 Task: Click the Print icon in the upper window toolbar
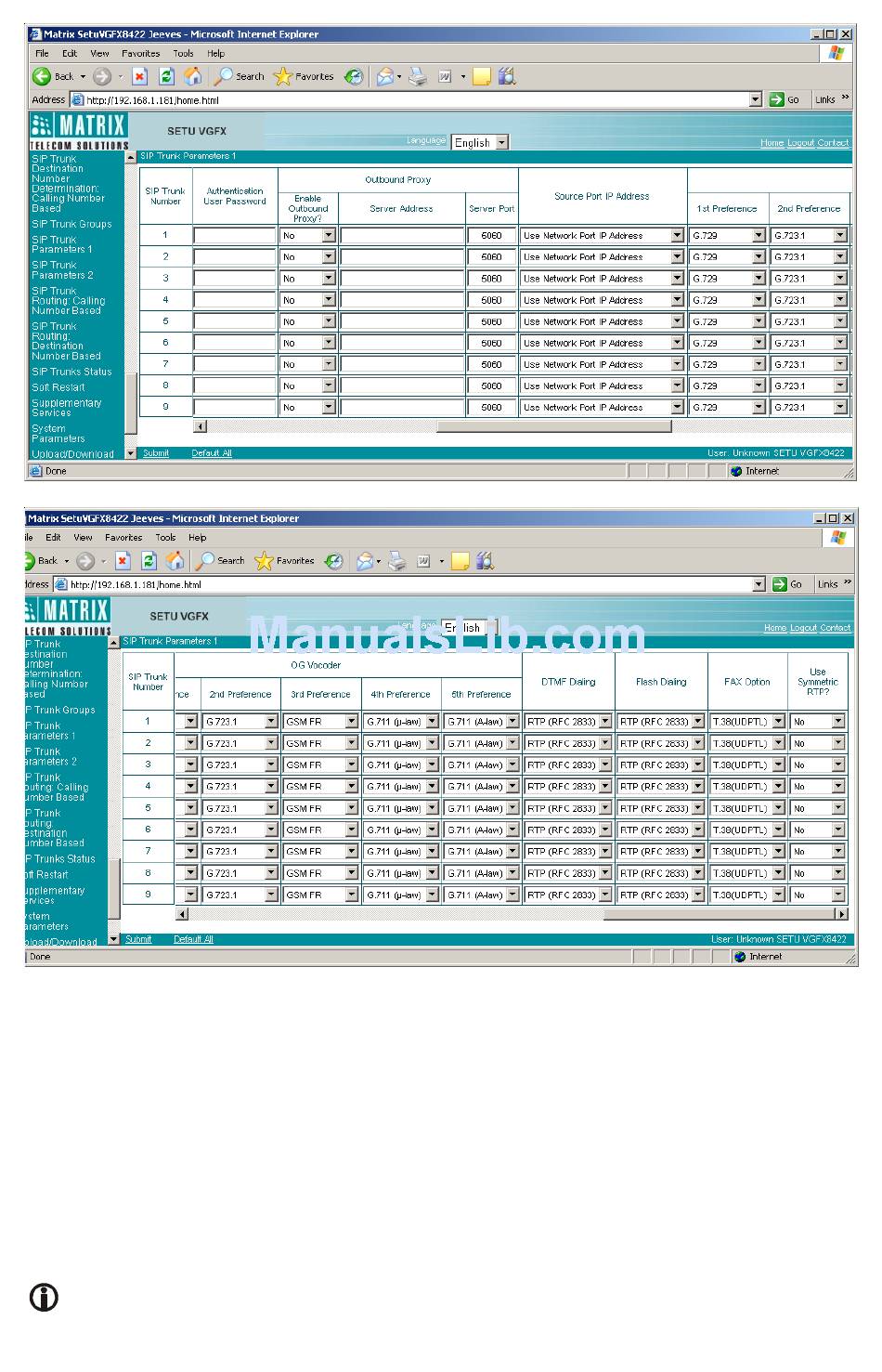(418, 77)
